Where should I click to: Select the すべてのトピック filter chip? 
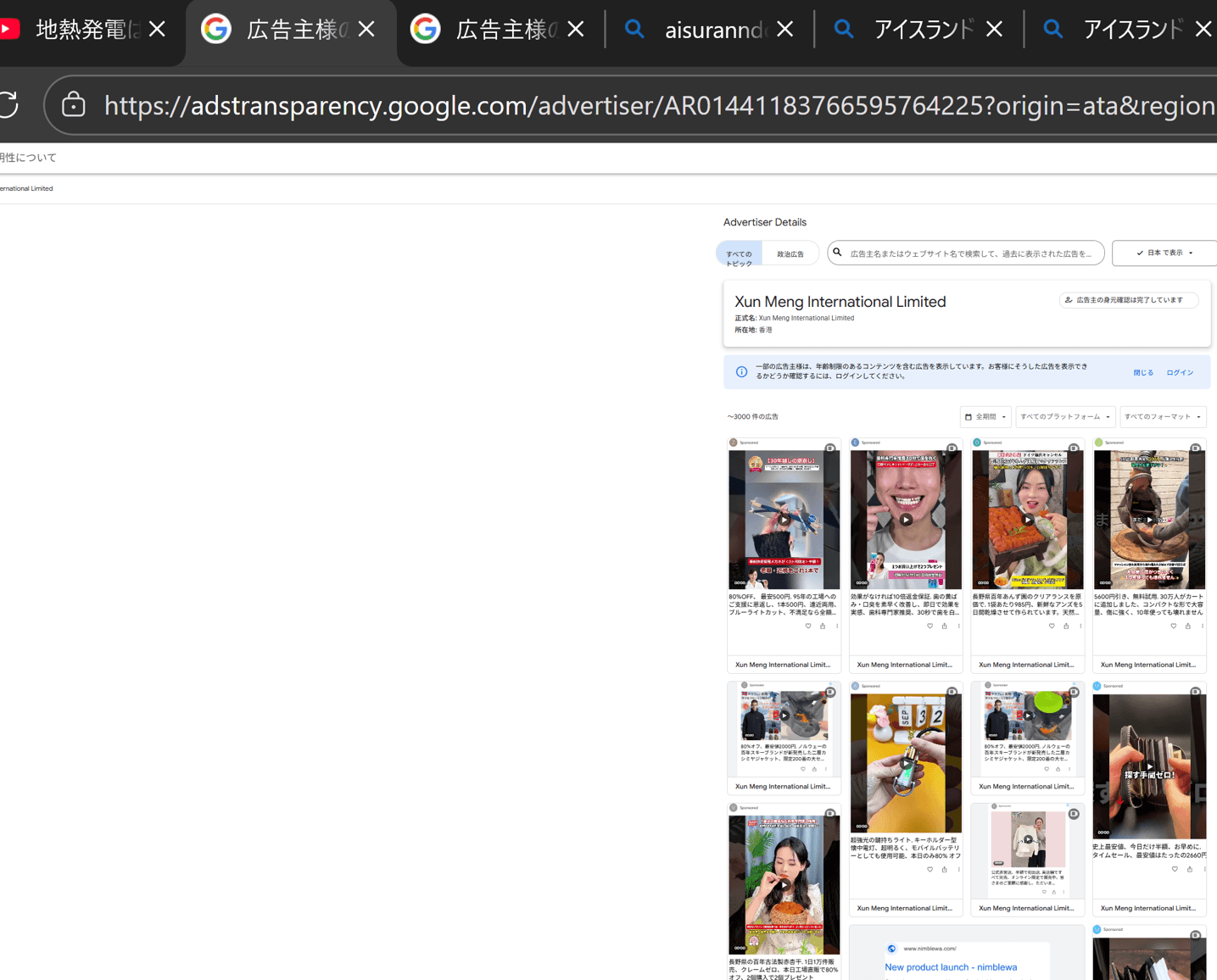tap(739, 253)
